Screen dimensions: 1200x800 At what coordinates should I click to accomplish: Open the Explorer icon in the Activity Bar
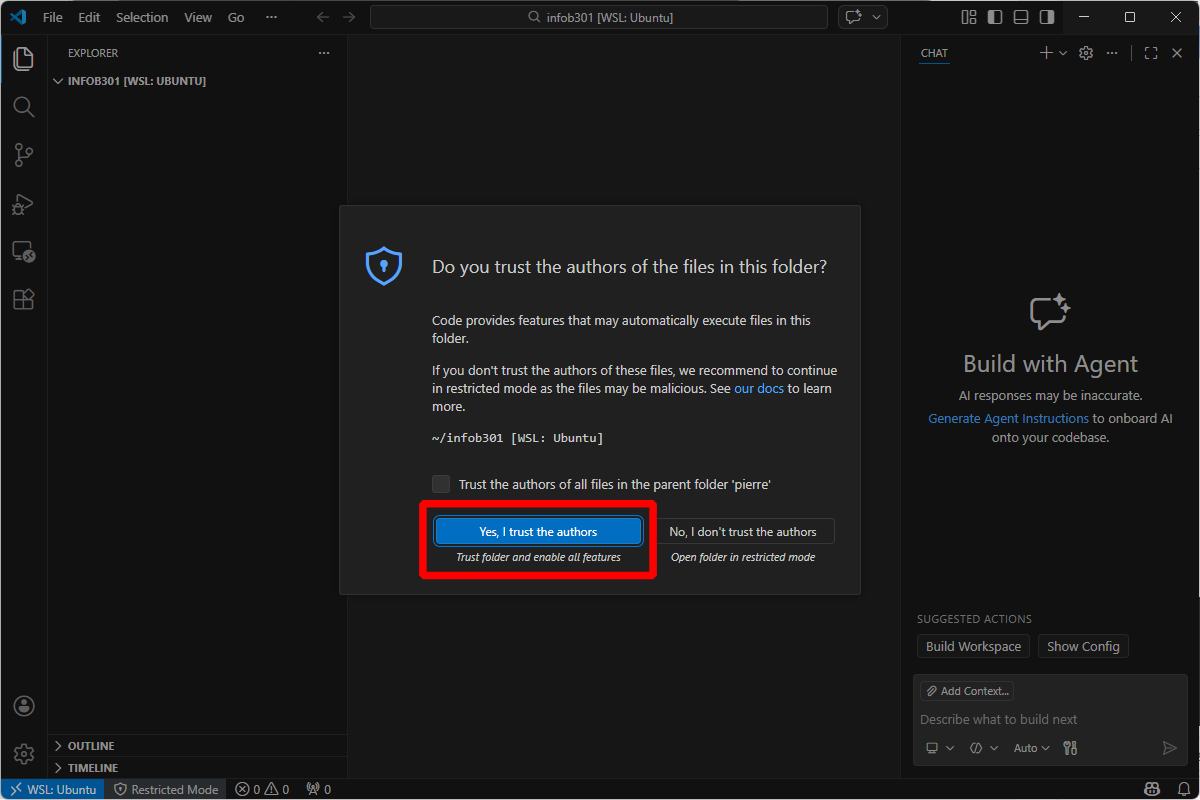(23, 58)
